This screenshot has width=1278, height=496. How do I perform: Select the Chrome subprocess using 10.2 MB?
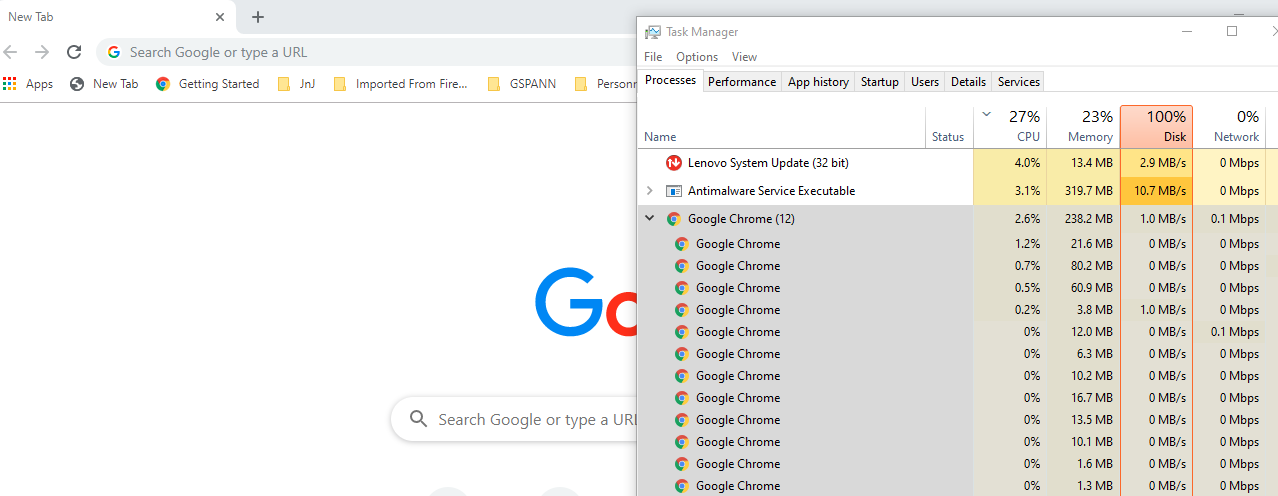(957, 376)
